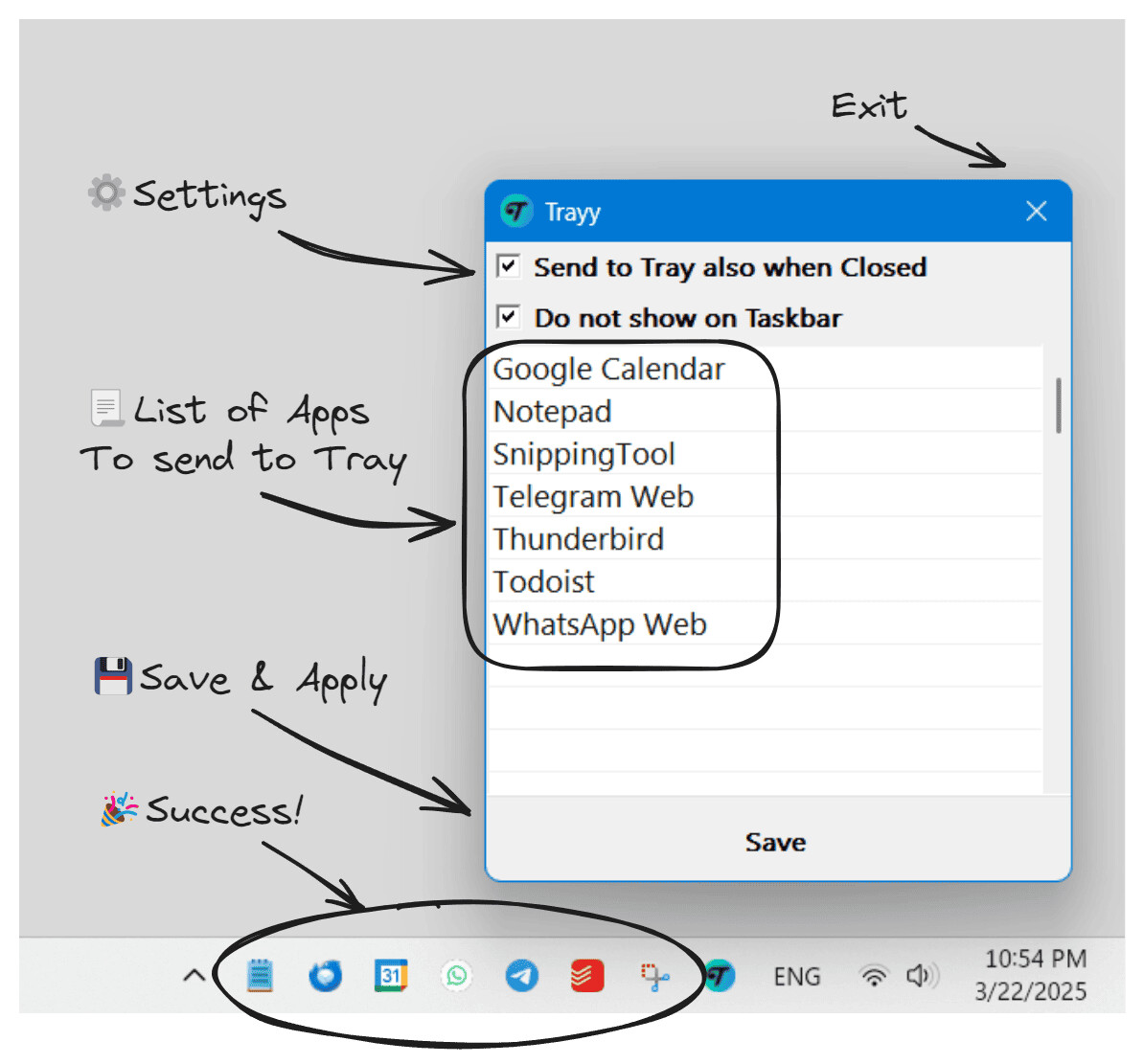Viewport: 1144px width, 1064px height.
Task: Select Google Calendar in the app list
Action: pyautogui.click(x=765, y=369)
